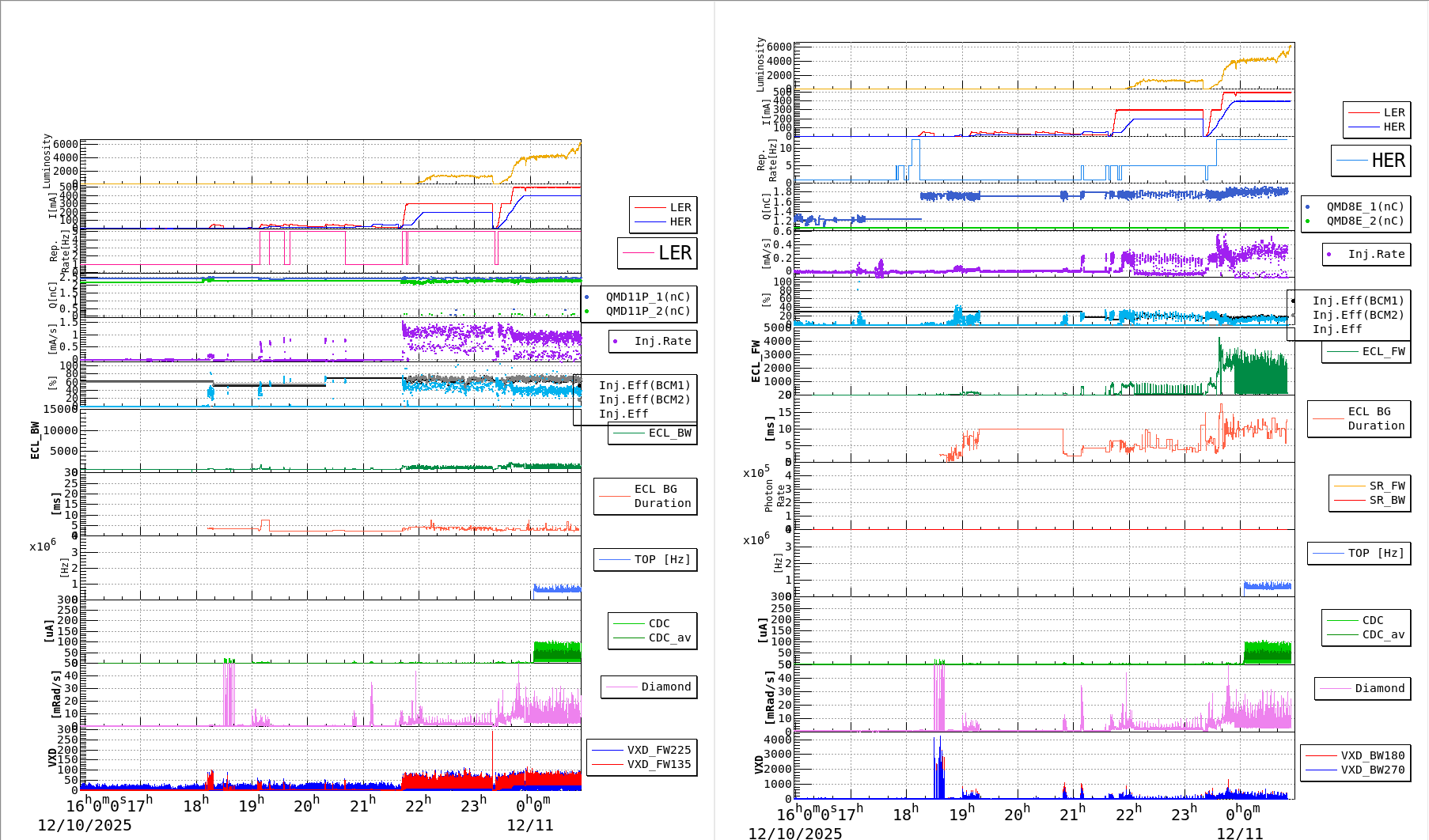
Task: Select the QMD11P_2(nC) legend entry
Action: 647,311
